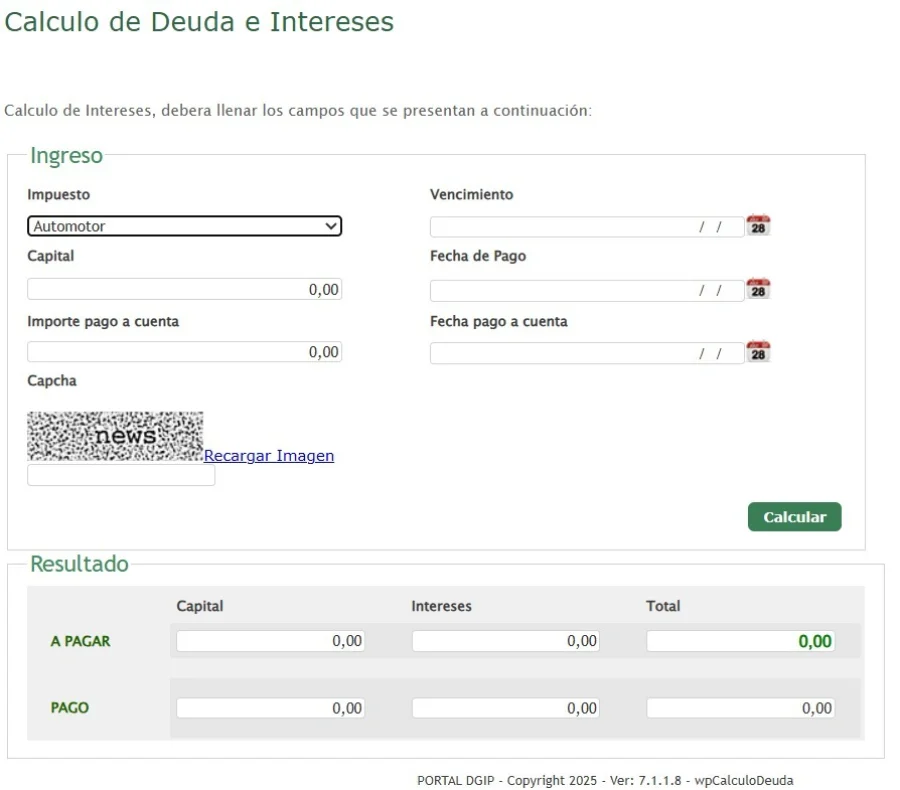Click the A PAGAR Total result field
Viewport: 900px width, 790px height.
(740, 641)
